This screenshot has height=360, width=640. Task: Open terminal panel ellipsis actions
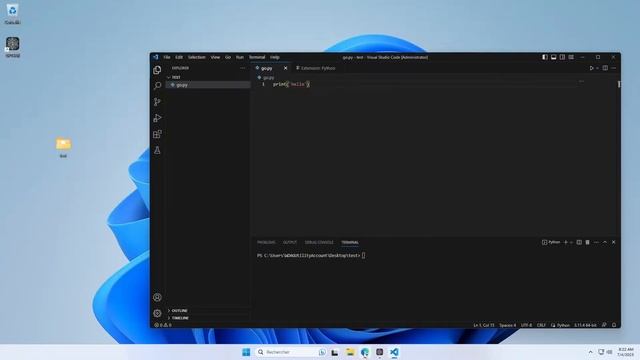596,242
